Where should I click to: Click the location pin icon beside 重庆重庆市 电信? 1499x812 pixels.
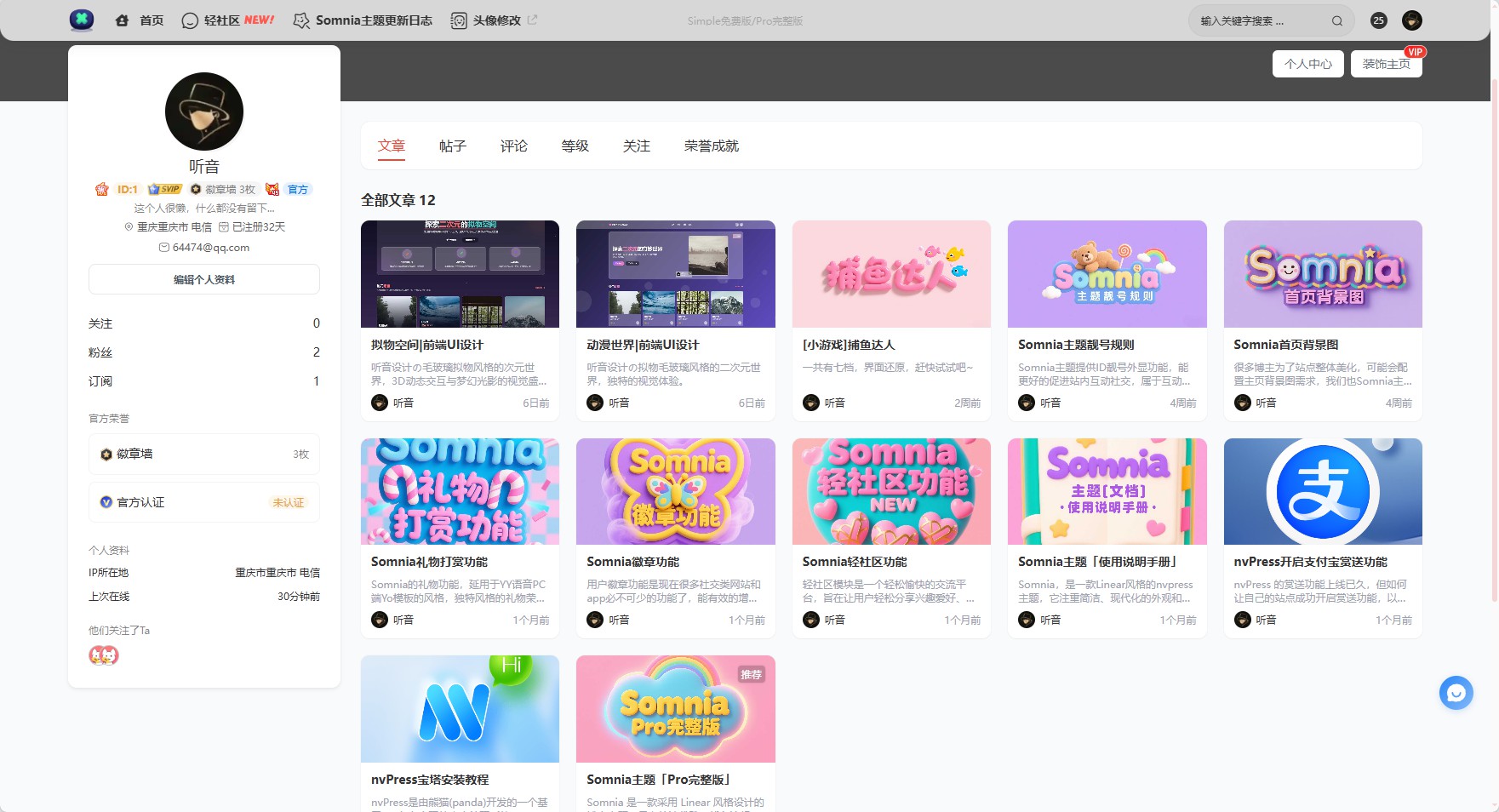coord(129,227)
